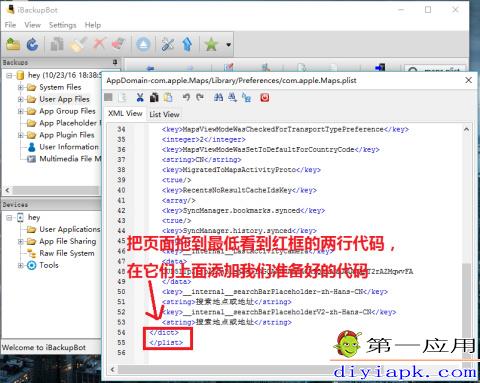Click the closing </plist> tag on line 55
Viewport: 480px width, 383px height.
click(x=166, y=343)
